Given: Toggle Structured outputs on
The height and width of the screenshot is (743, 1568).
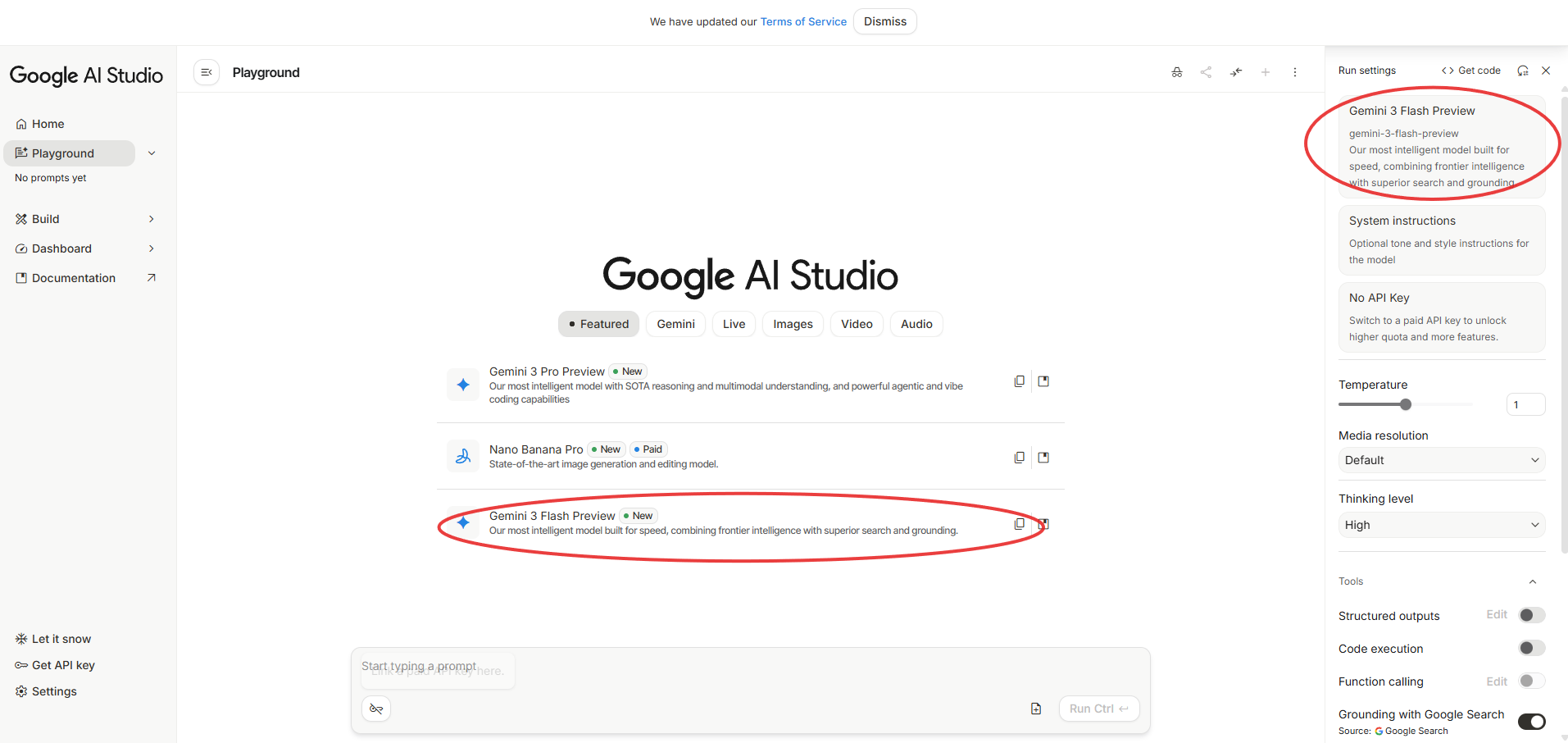Looking at the screenshot, I should click(1532, 615).
